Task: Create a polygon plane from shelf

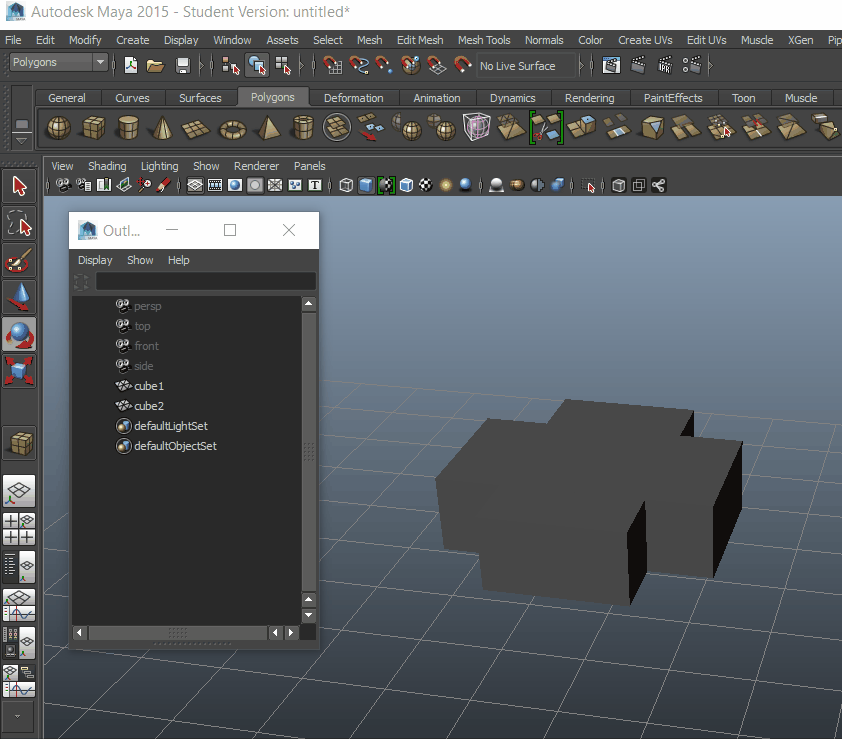Action: pos(195,129)
